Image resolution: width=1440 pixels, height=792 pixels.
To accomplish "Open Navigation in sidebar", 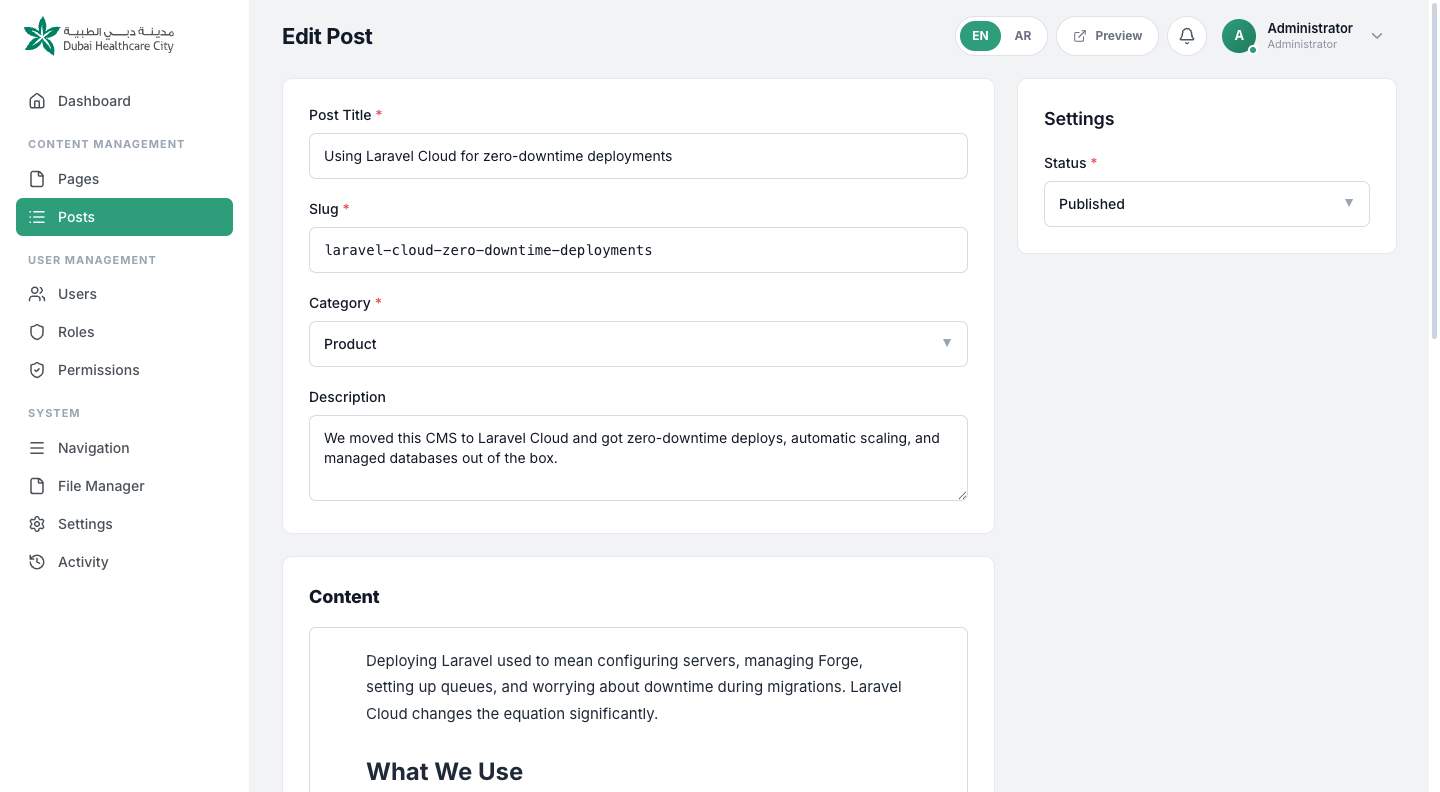I will pyautogui.click(x=124, y=448).
